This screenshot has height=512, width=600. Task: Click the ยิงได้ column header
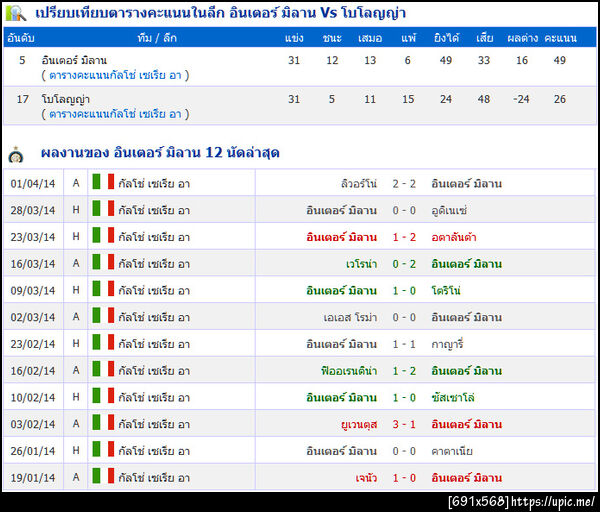pos(446,38)
